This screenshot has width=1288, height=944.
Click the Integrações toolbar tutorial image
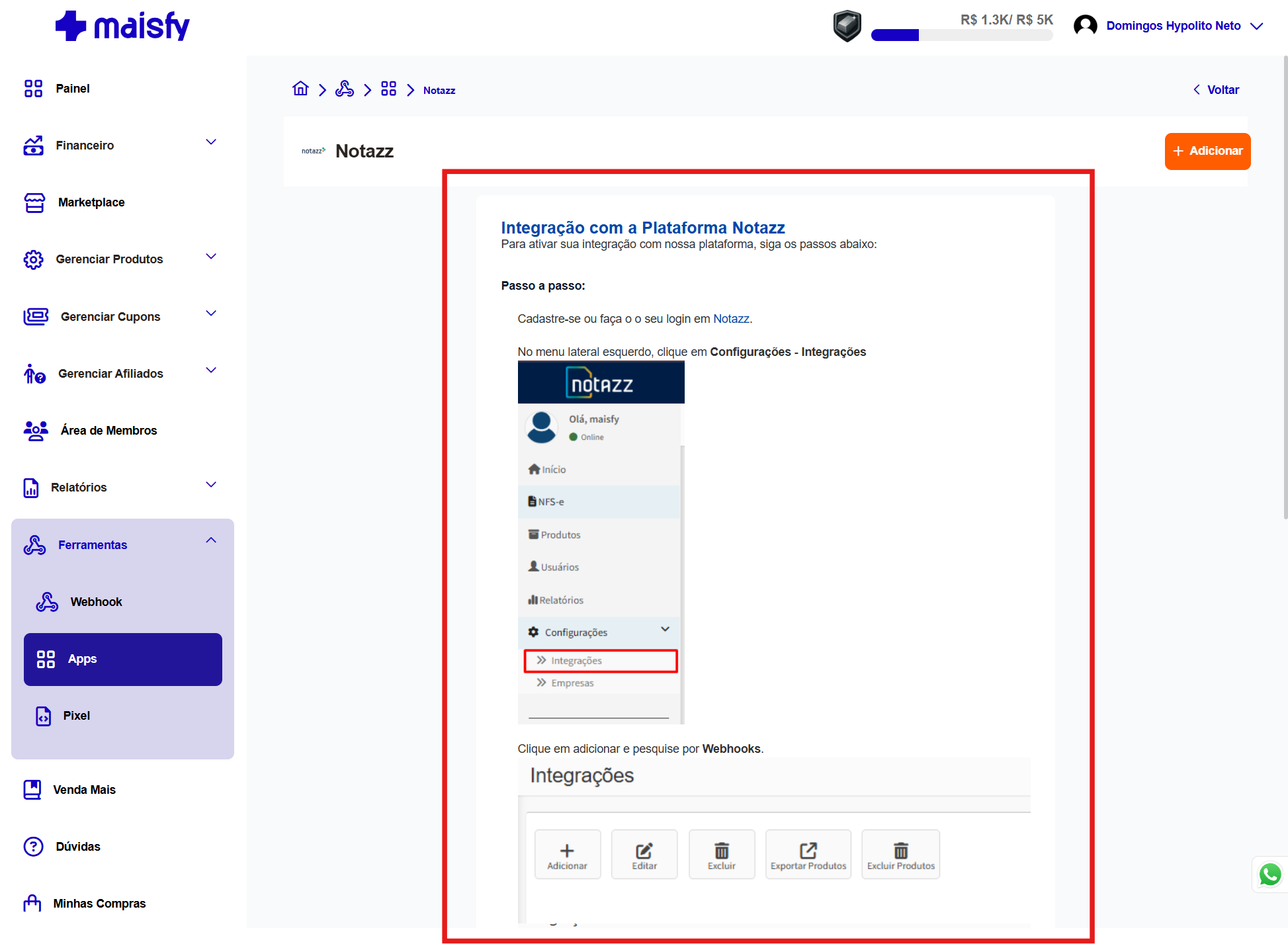coord(774,841)
